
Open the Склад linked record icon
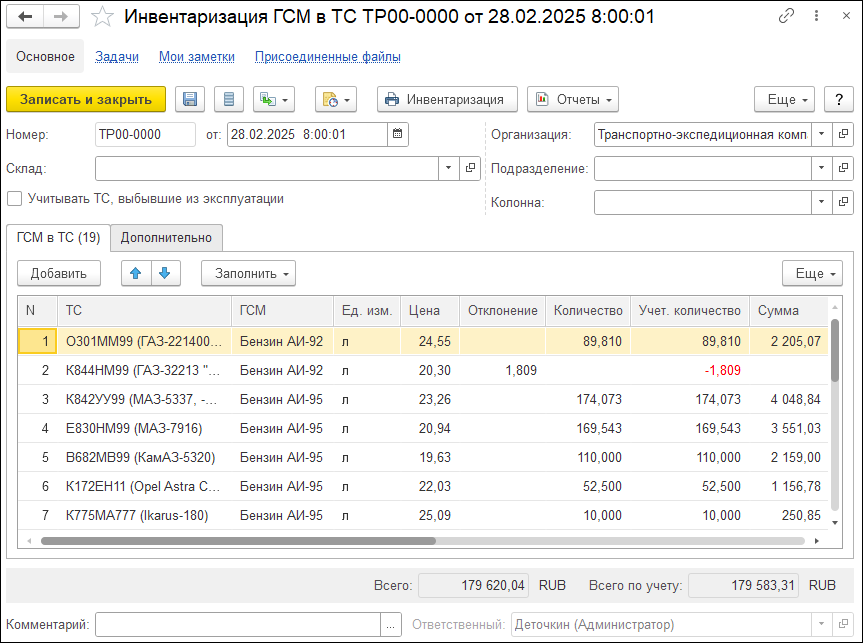[470, 168]
